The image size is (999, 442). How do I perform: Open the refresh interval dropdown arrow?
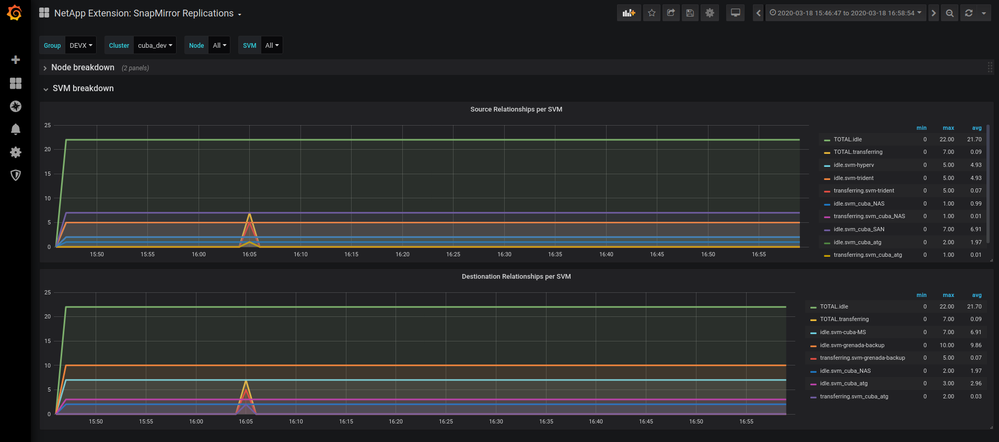[984, 13]
